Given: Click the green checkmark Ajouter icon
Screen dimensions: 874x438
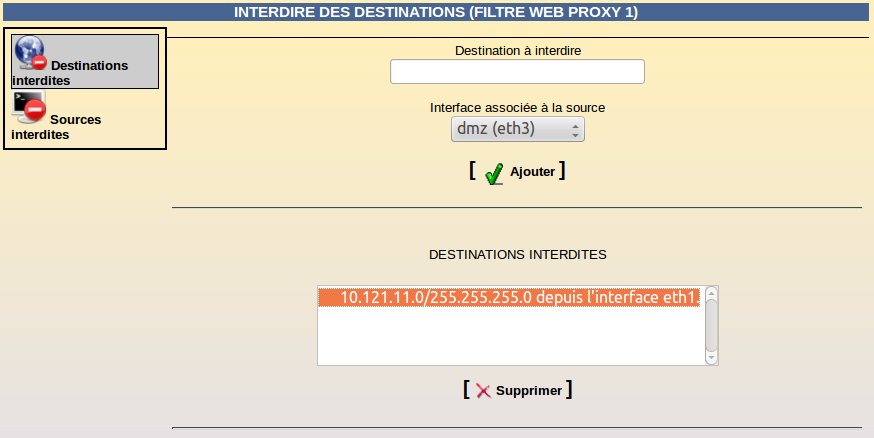Looking at the screenshot, I should click(x=494, y=173).
